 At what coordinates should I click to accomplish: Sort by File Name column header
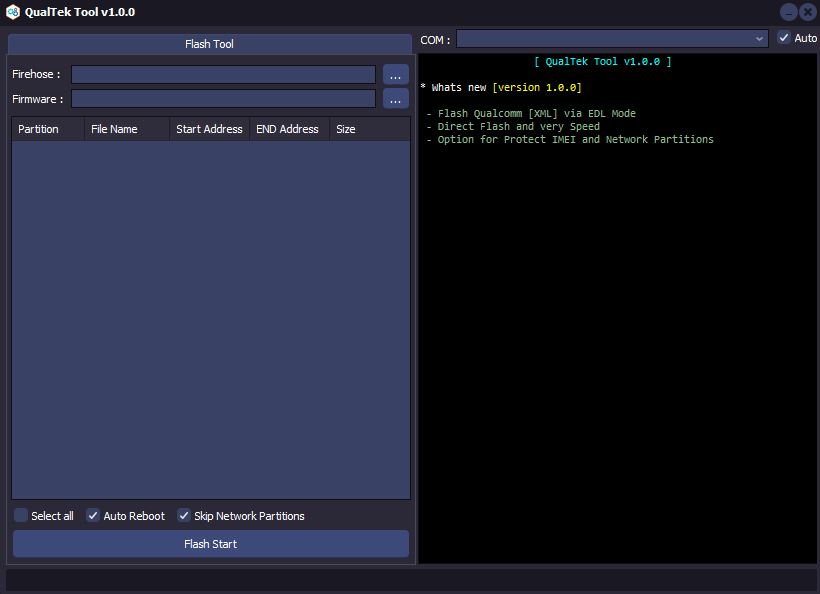tap(127, 129)
